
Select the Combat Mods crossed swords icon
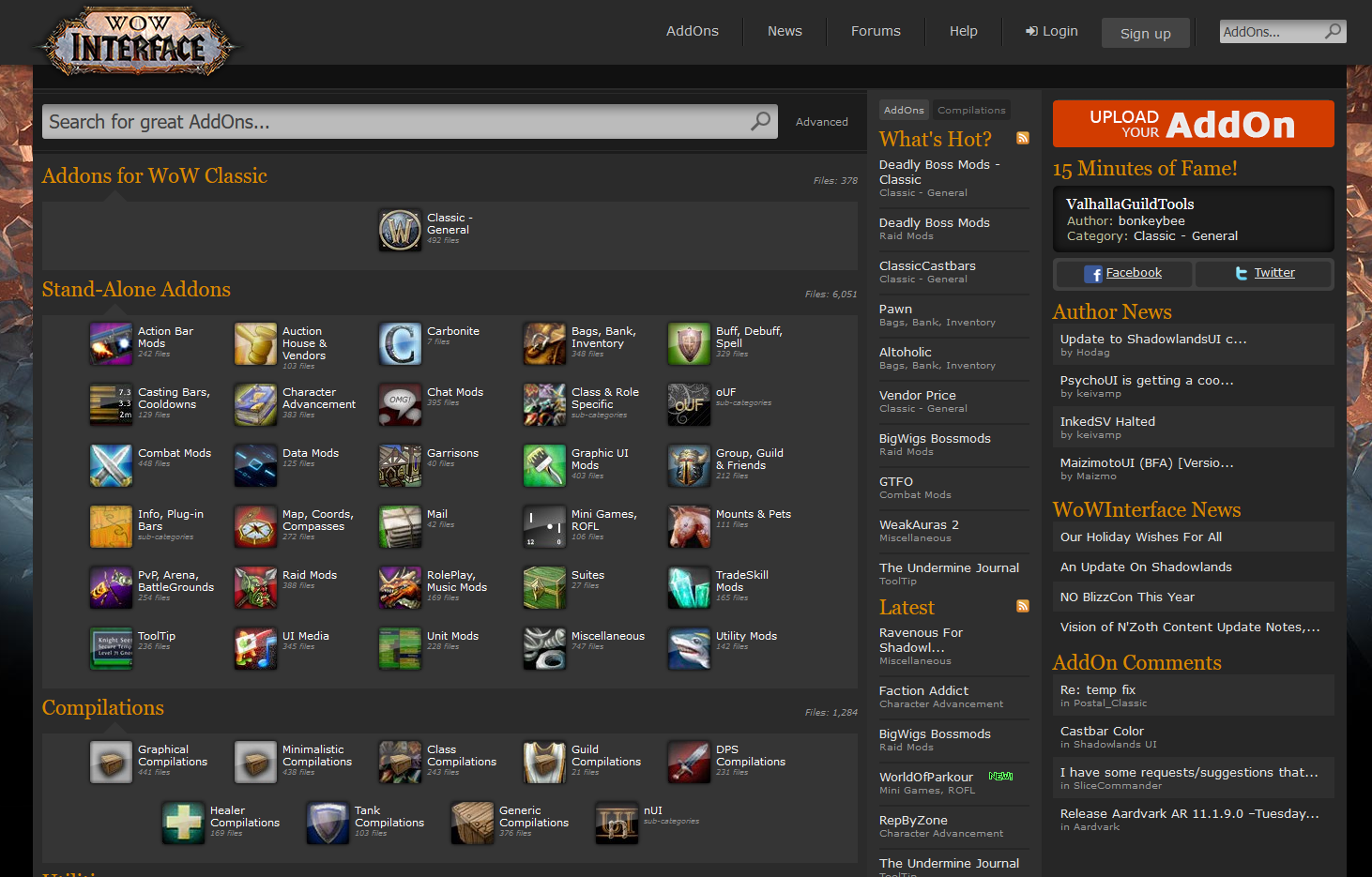[x=111, y=465]
